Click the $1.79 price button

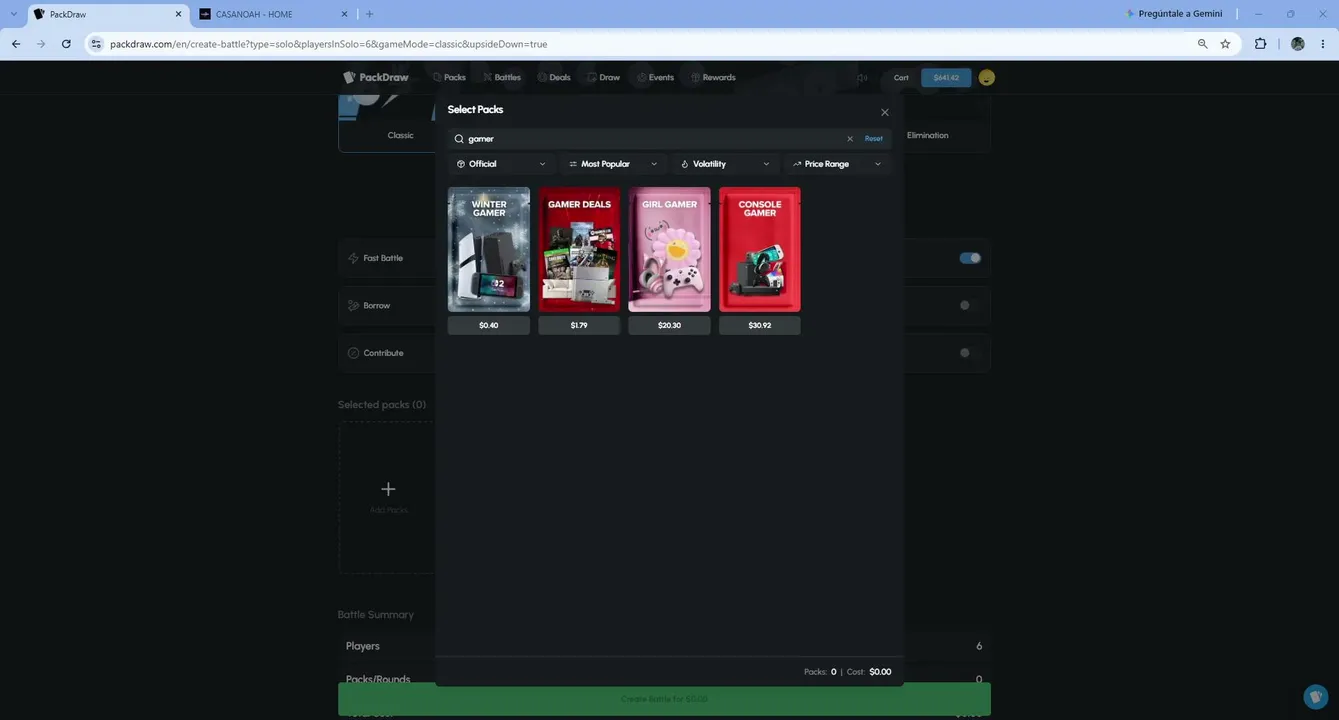(x=579, y=325)
